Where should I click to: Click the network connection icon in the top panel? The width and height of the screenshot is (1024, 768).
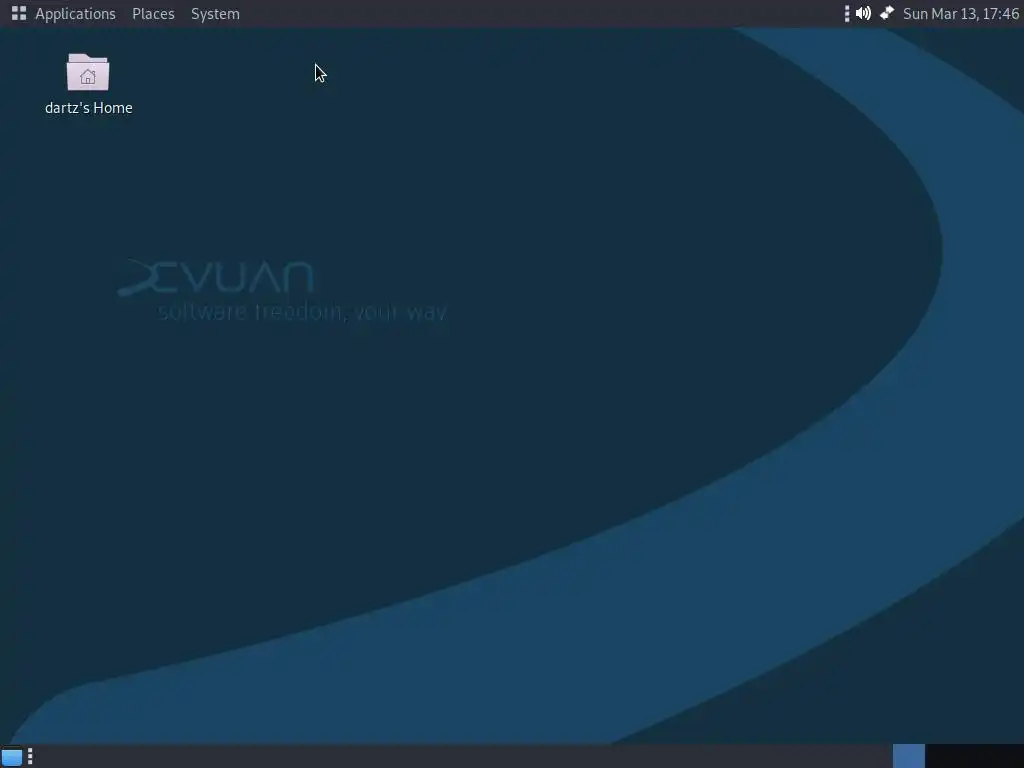887,13
